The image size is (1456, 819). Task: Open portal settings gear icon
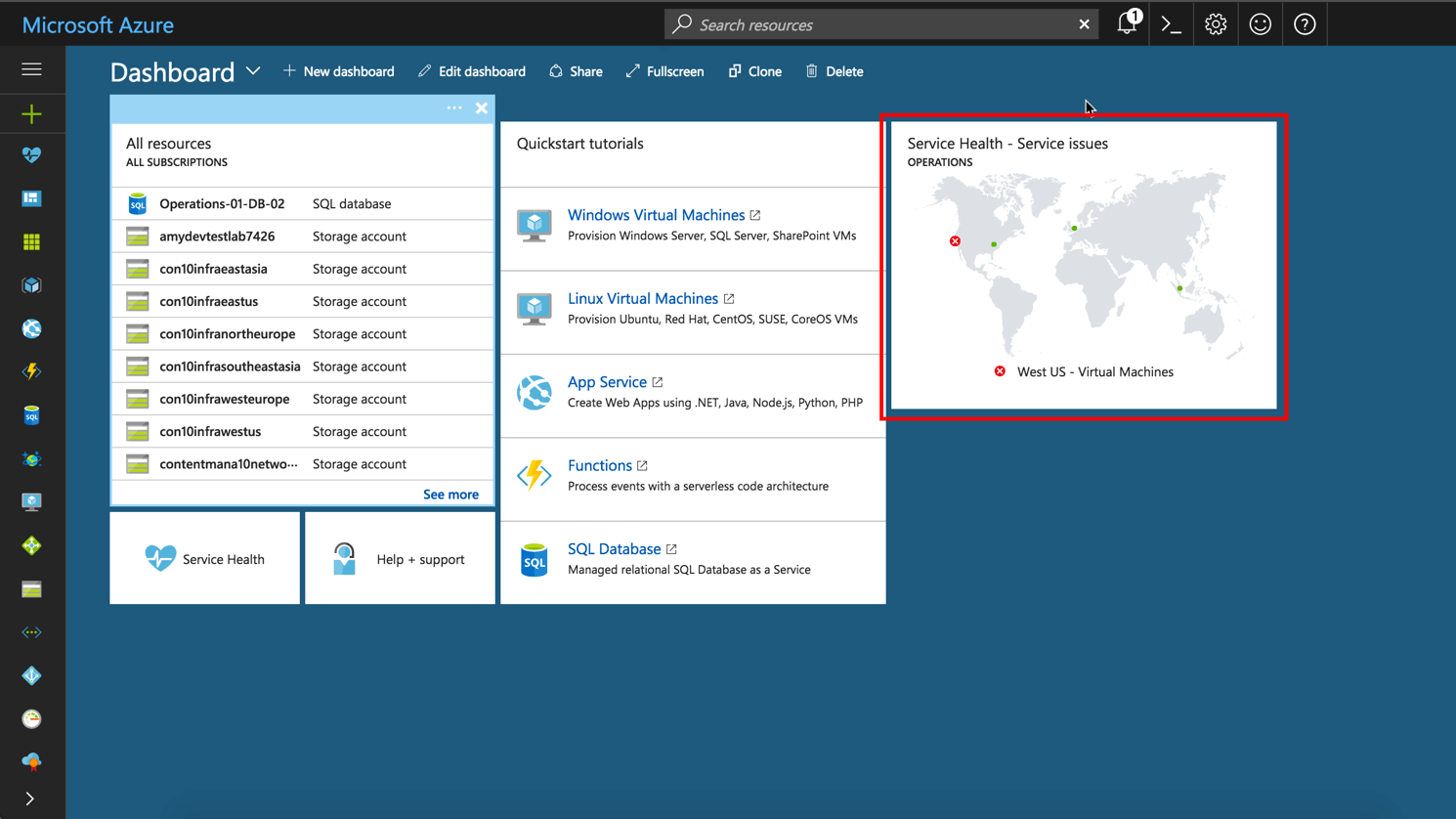pyautogui.click(x=1215, y=24)
